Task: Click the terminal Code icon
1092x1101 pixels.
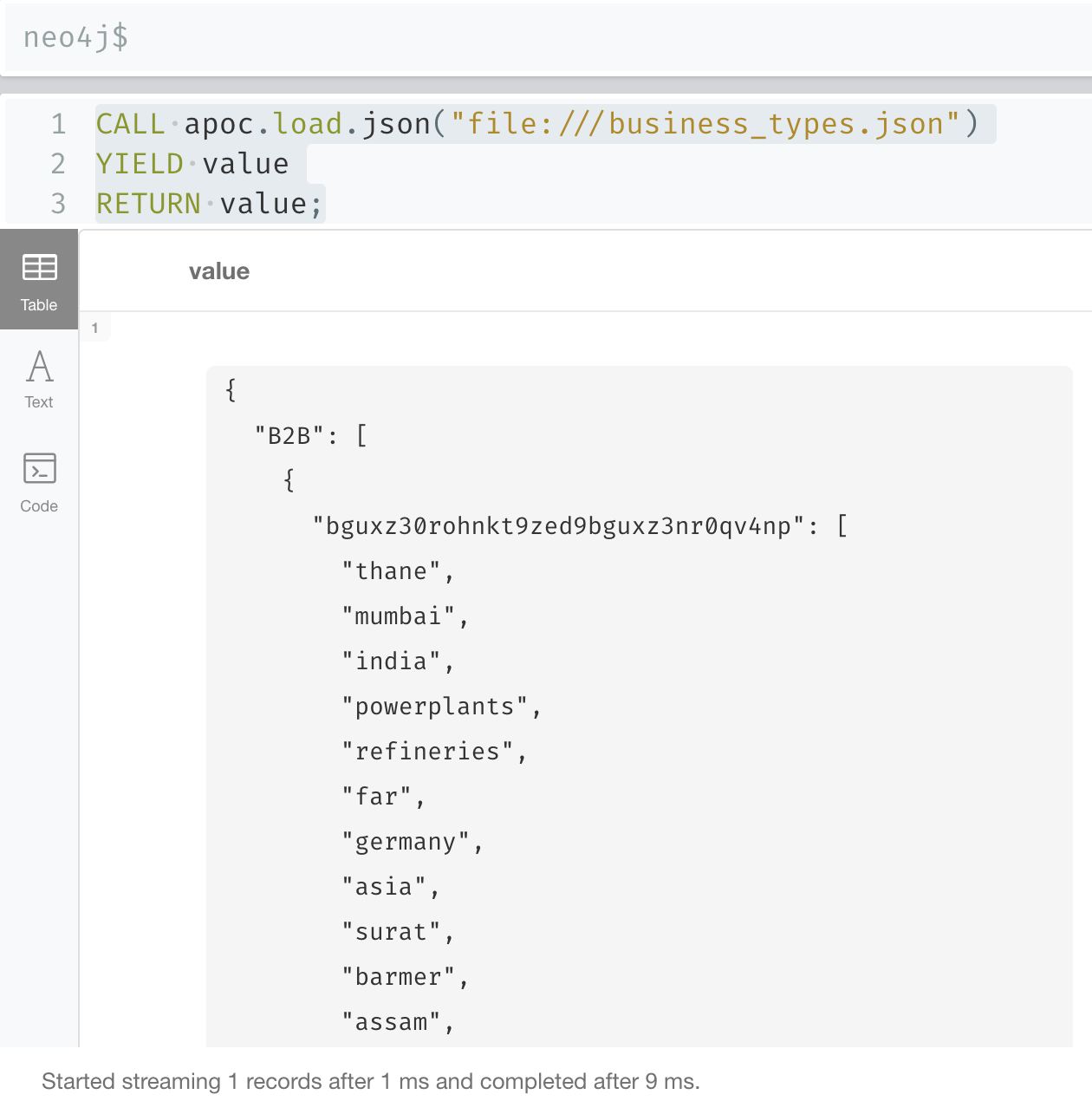Action: pyautogui.click(x=40, y=468)
